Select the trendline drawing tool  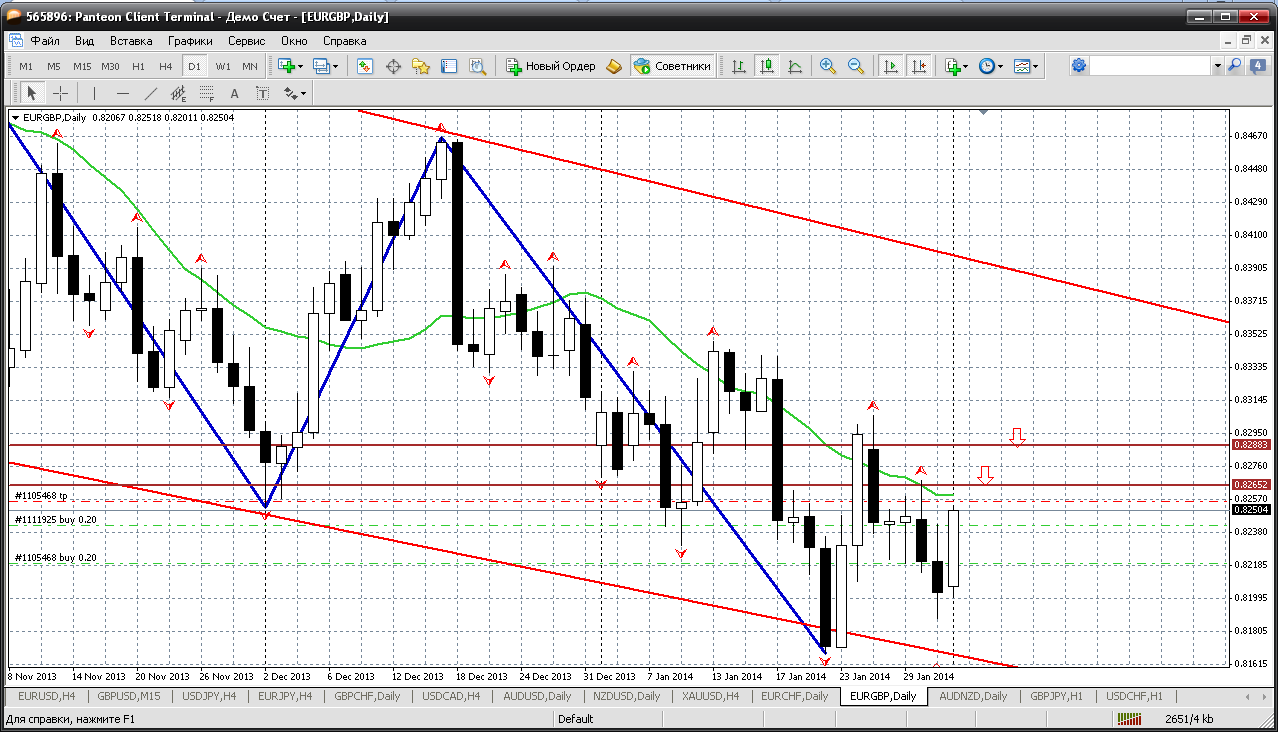click(x=151, y=93)
